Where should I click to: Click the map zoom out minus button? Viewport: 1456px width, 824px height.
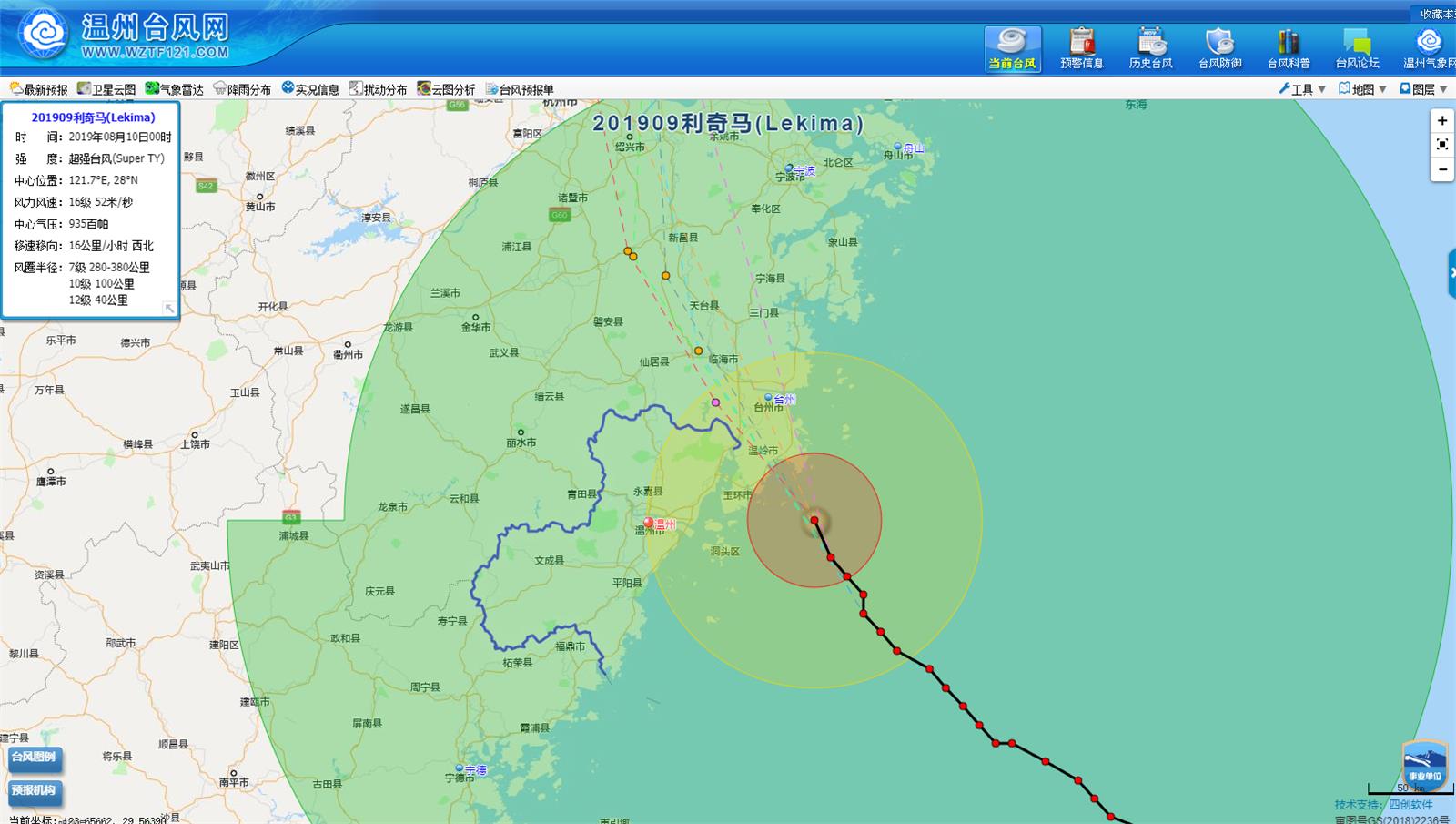[x=1441, y=169]
